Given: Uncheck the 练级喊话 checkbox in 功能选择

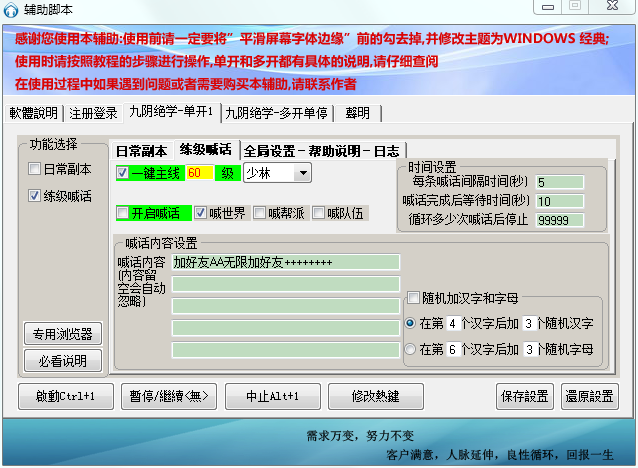Looking at the screenshot, I should tap(34, 196).
